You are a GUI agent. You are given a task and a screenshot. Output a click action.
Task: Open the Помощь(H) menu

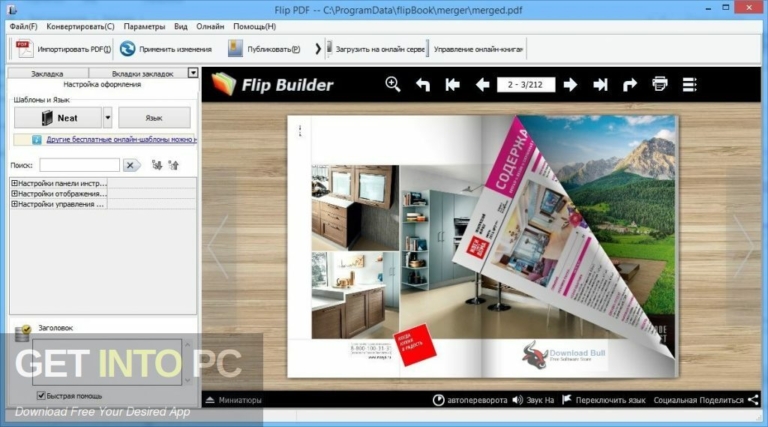point(254,26)
